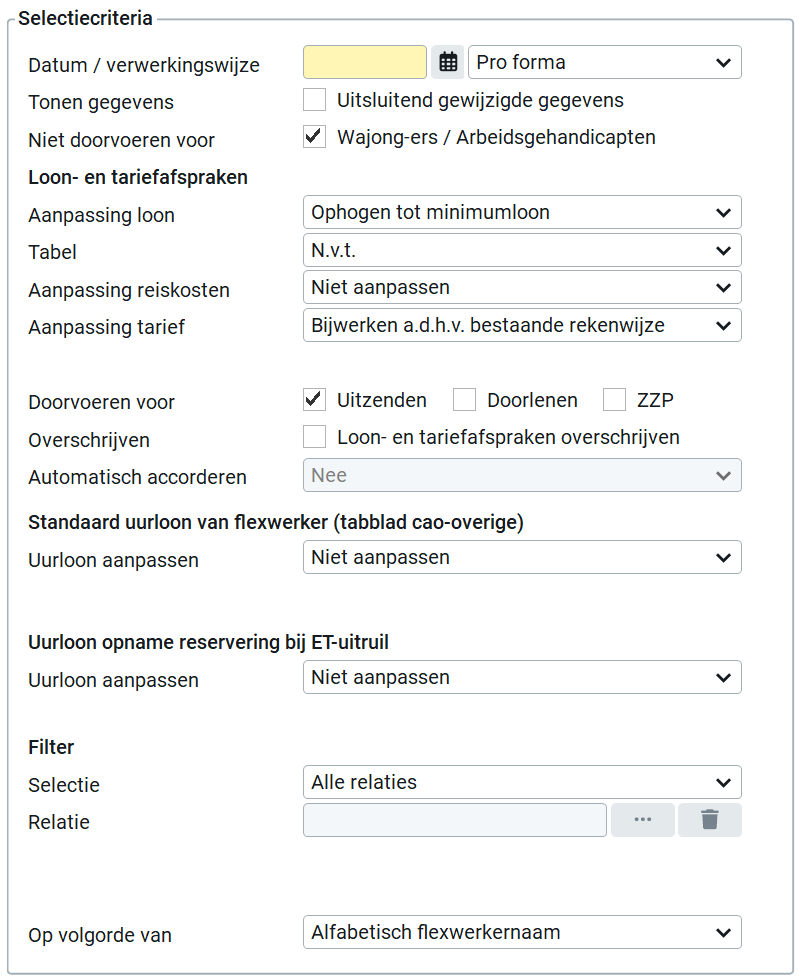Expand the Aanpassing loon dropdown
799x977 pixels.
coord(521,212)
